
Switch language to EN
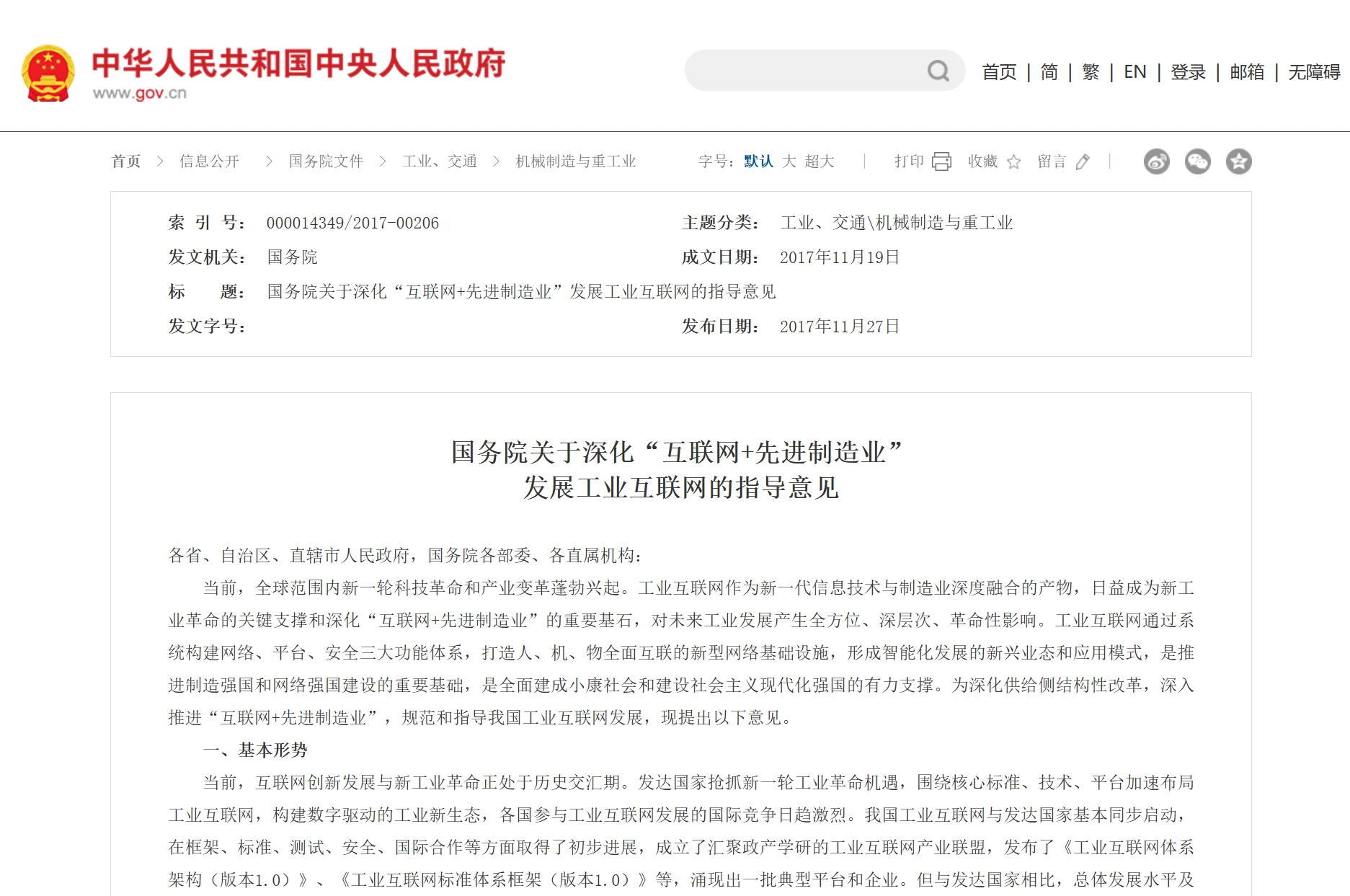click(1134, 72)
